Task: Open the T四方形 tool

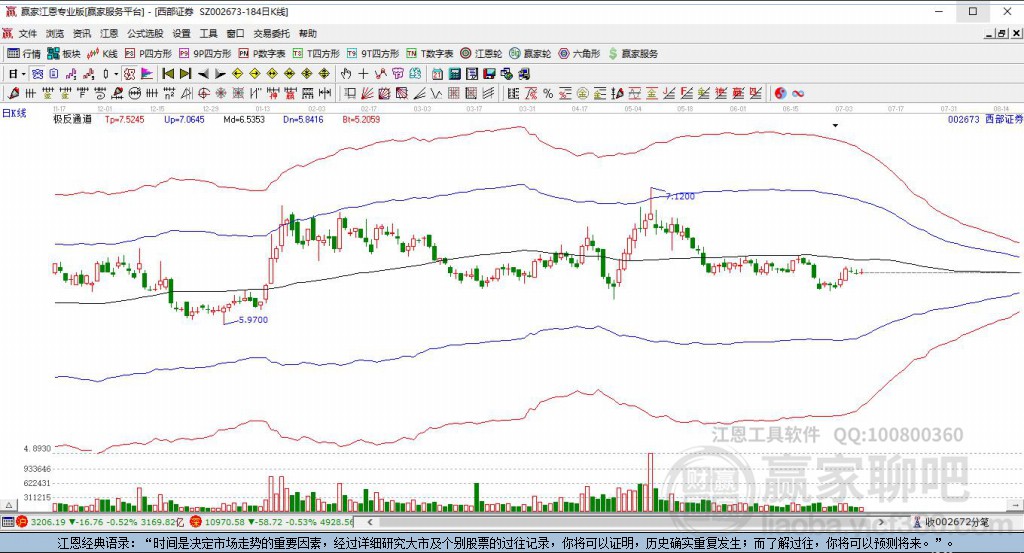Action: pyautogui.click(x=316, y=54)
